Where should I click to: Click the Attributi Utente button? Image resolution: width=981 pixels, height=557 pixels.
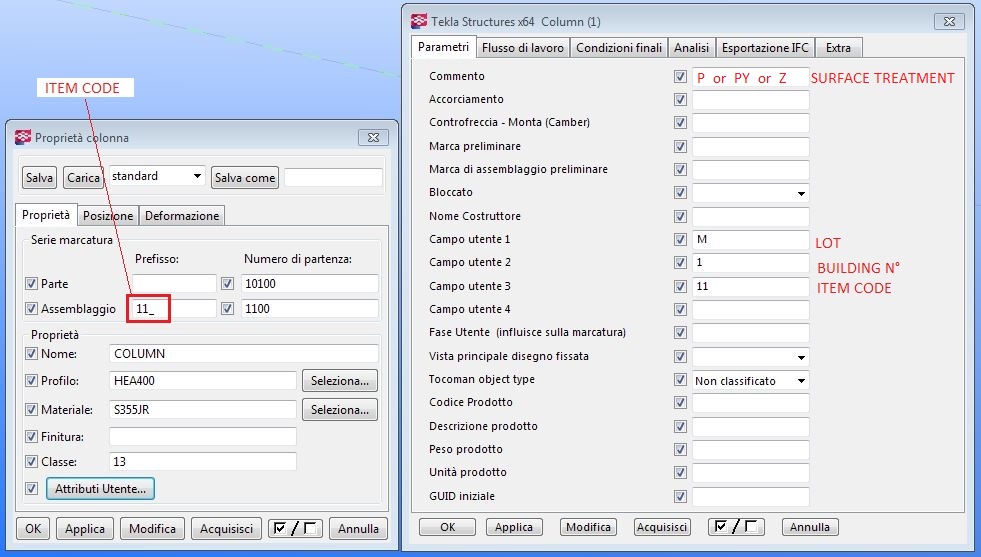tap(100, 489)
